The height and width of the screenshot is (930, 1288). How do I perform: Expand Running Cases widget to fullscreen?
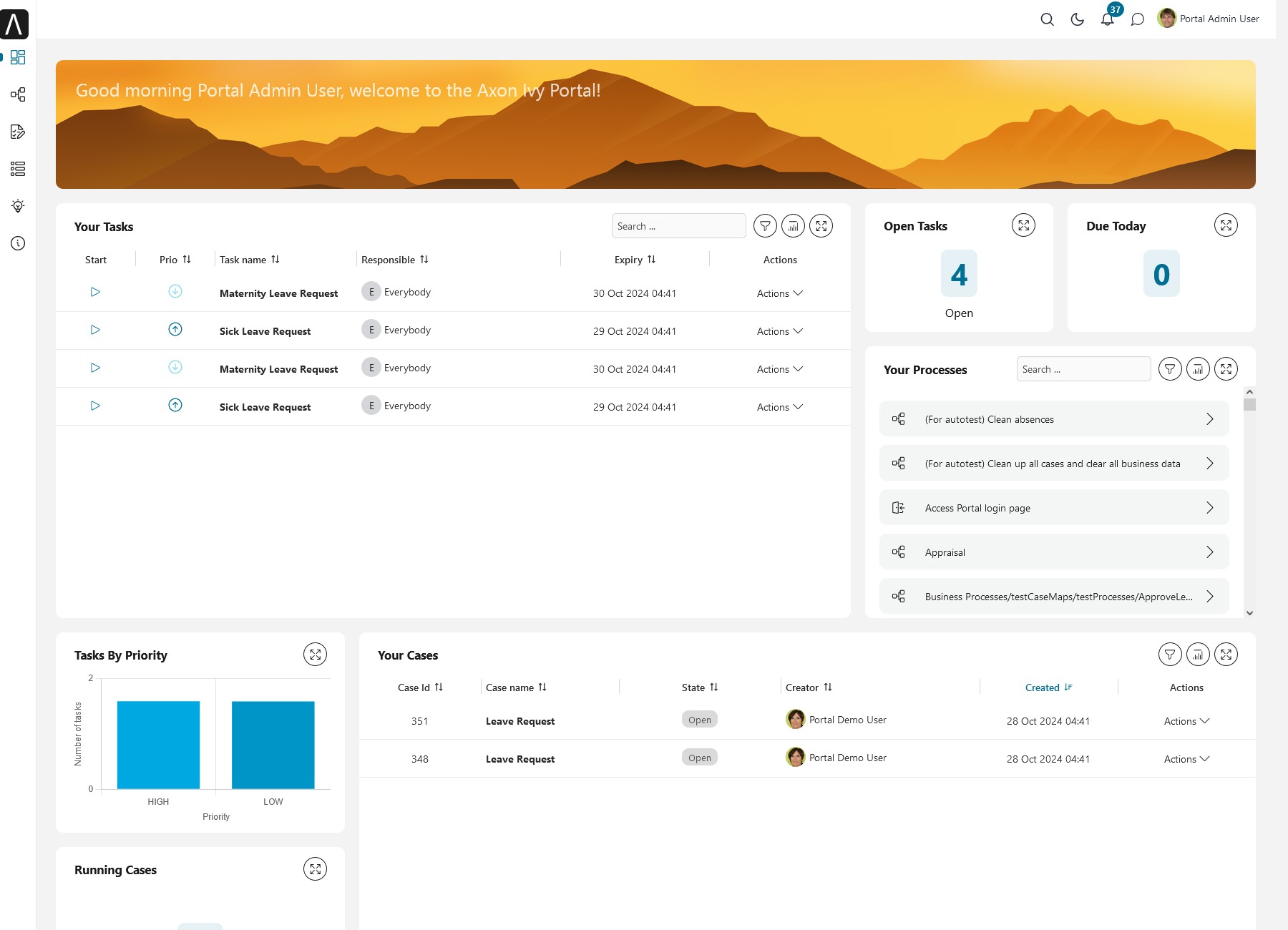(315, 869)
